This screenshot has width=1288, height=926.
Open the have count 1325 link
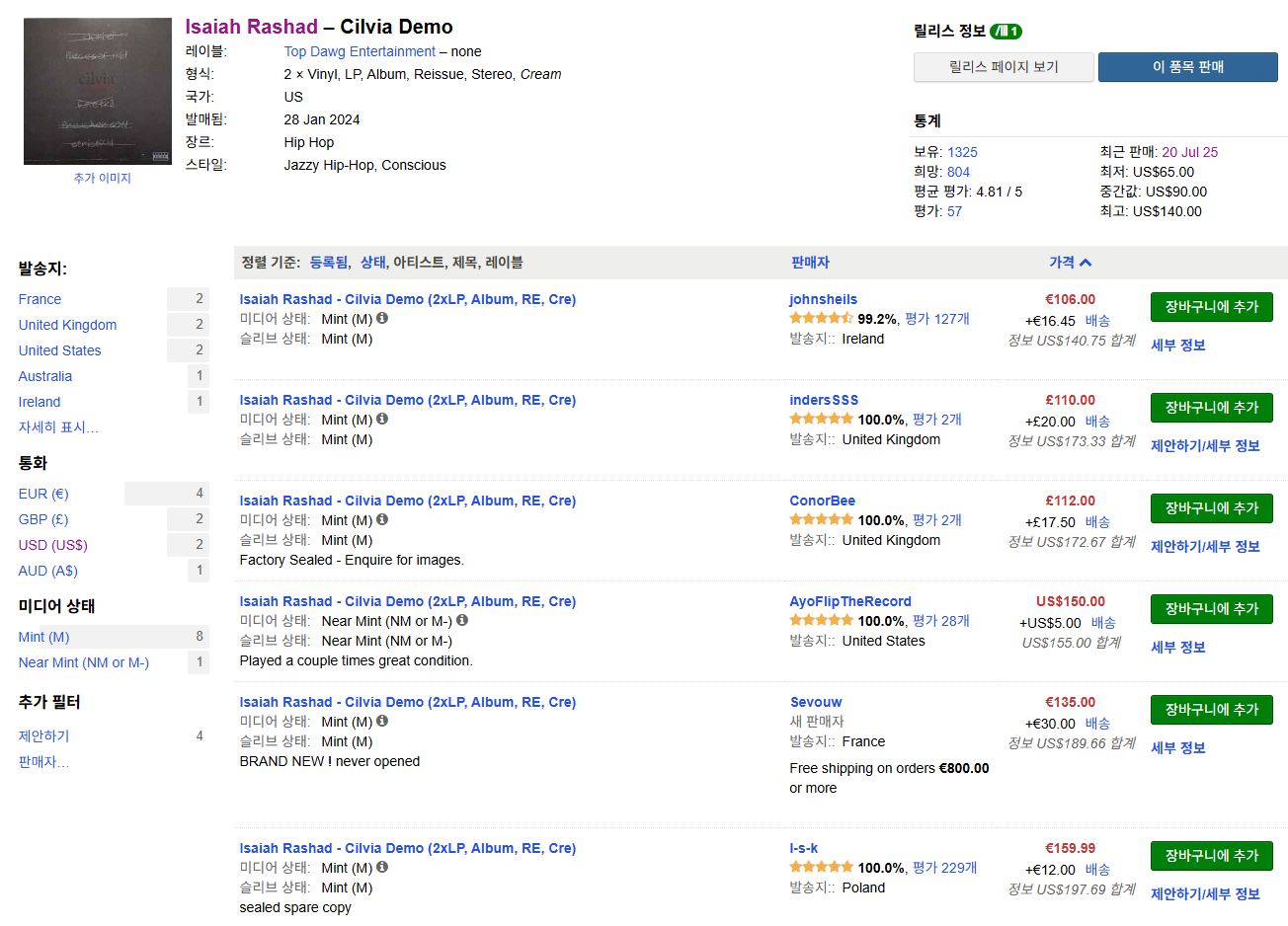click(x=962, y=152)
